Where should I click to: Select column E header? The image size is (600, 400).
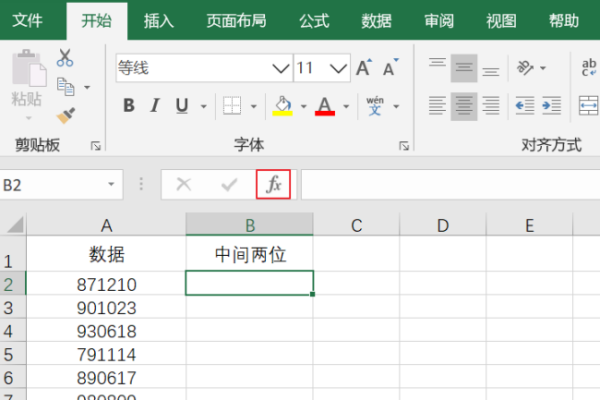(530, 225)
